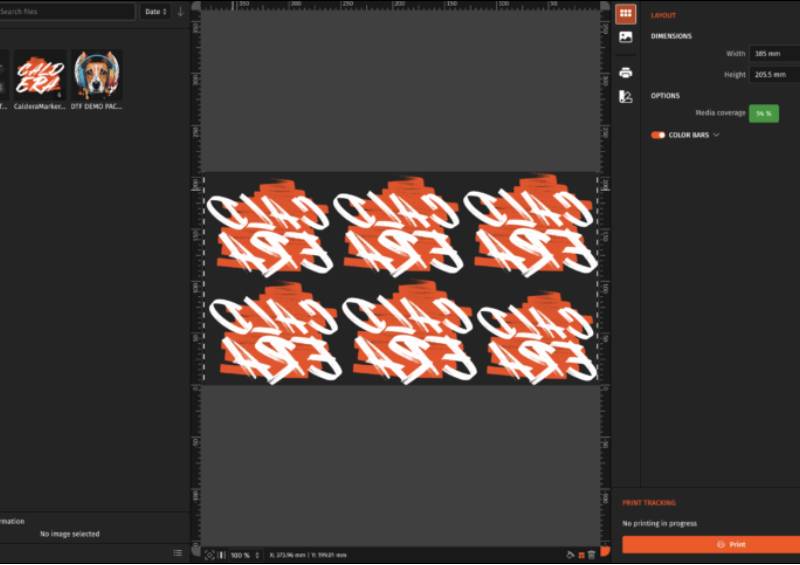This screenshot has height=565, width=800.
Task: Click the Width field showing 385 mm
Action: (x=773, y=53)
